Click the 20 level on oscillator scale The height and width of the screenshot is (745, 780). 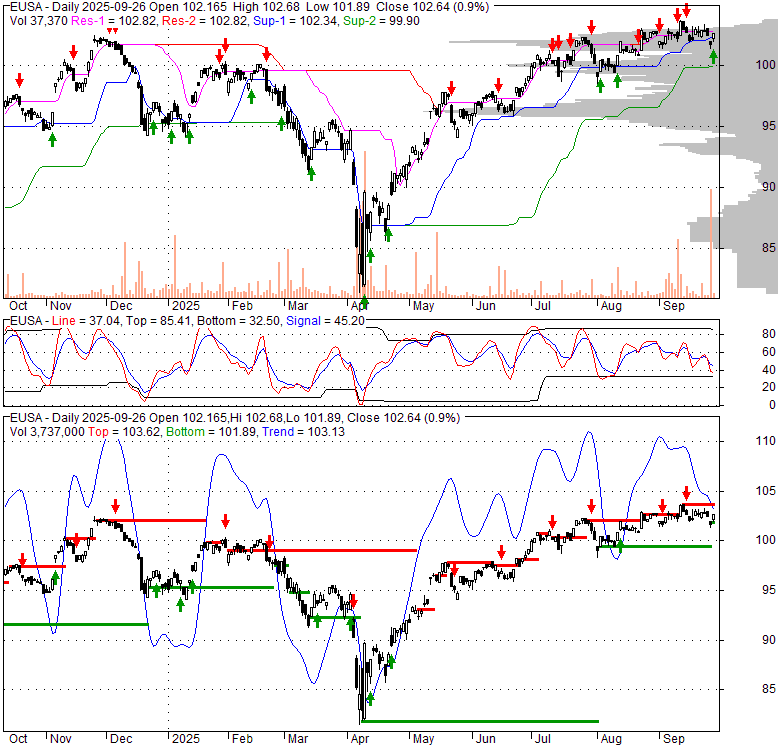(x=769, y=387)
